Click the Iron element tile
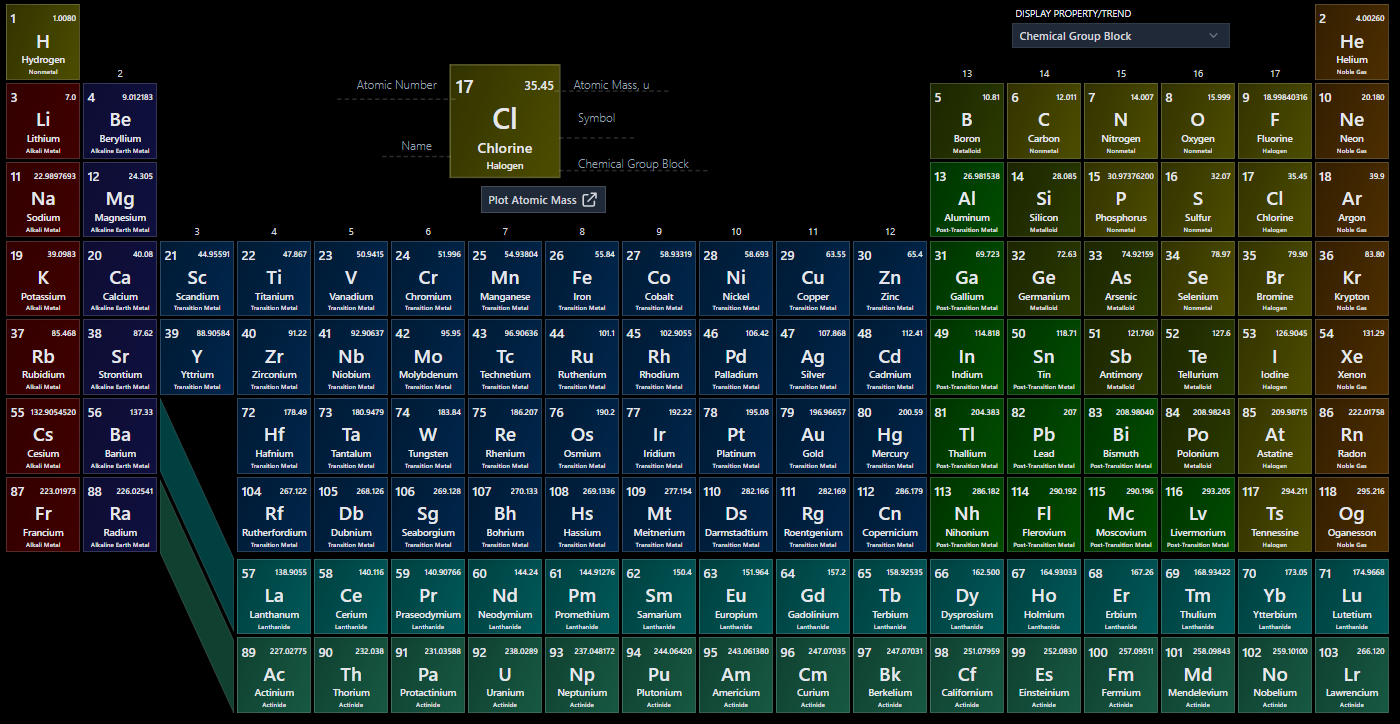This screenshot has height=724, width=1400. click(582, 279)
